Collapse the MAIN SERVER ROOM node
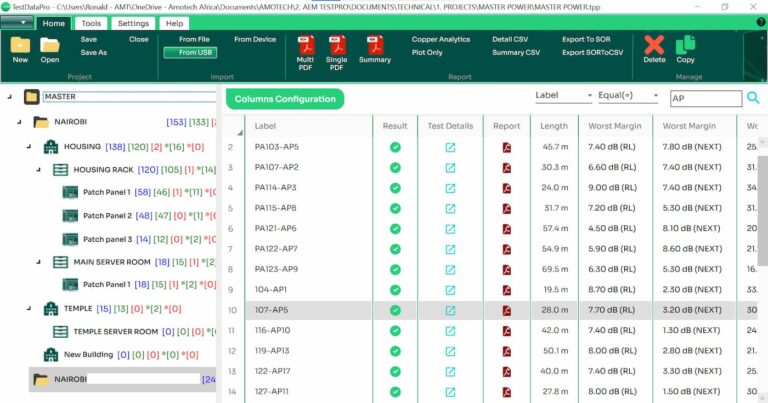Viewport: 768px width, 403px height. tap(39, 262)
